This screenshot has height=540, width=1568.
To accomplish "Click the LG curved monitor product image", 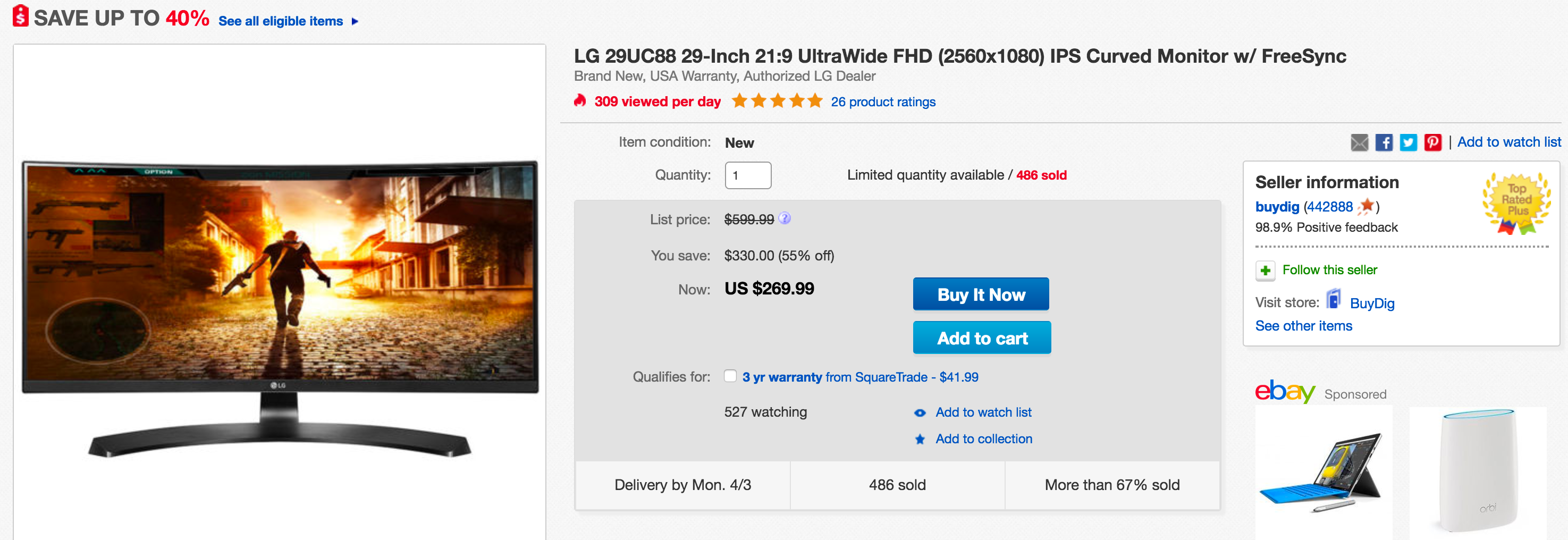I will click(280, 305).
